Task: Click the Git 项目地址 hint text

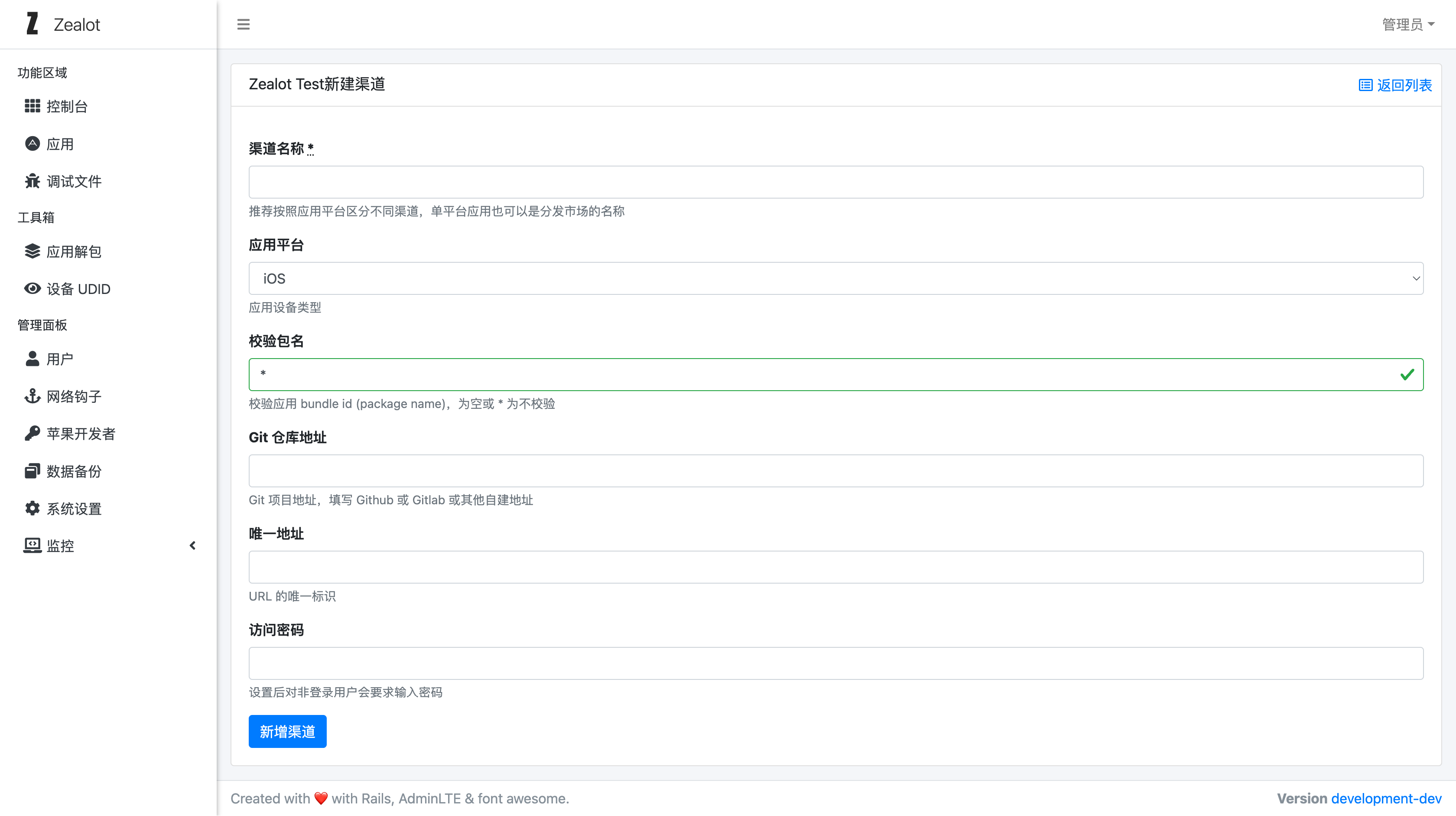Action: coord(390,500)
